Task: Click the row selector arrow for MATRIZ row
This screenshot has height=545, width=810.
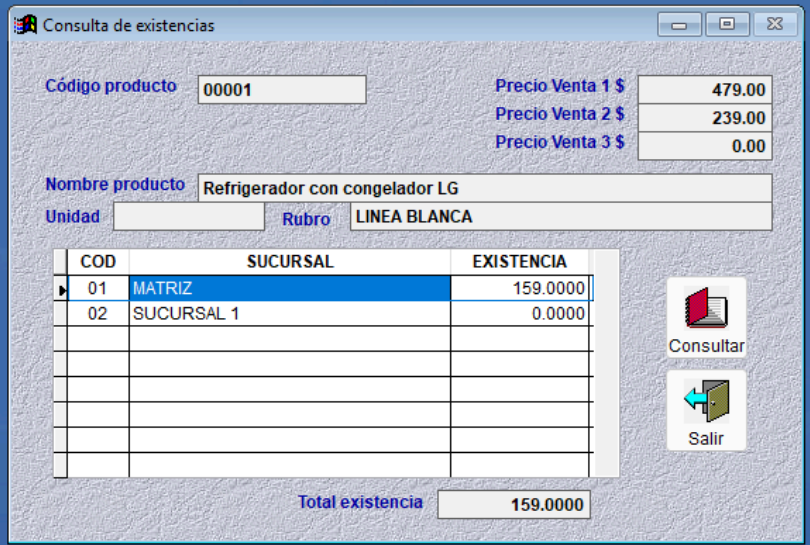Action: 61,288
